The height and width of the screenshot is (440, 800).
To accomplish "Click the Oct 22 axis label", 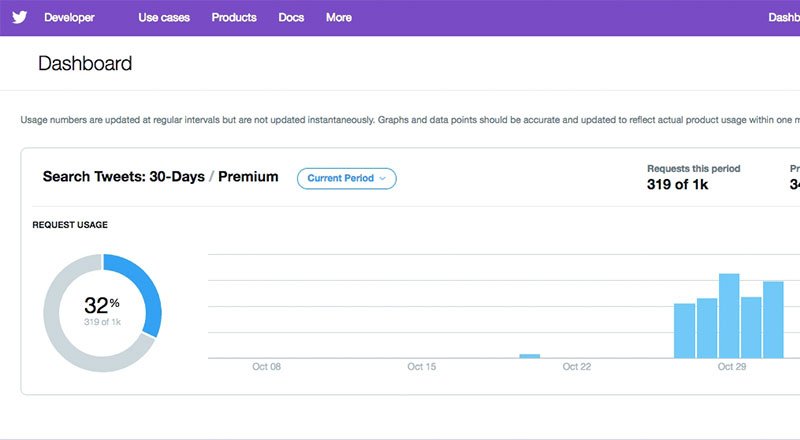I will pyautogui.click(x=577, y=366).
